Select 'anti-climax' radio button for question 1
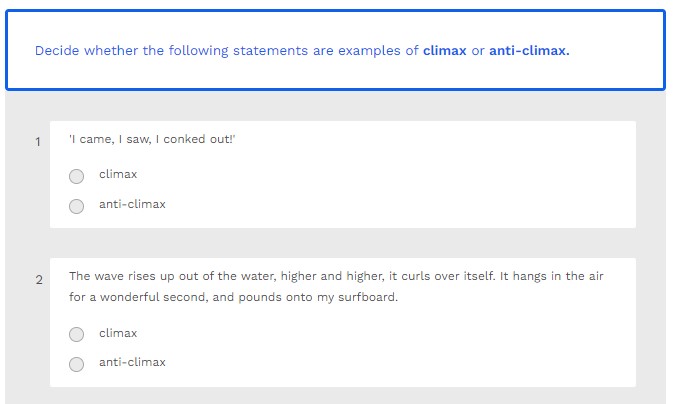 click(77, 206)
